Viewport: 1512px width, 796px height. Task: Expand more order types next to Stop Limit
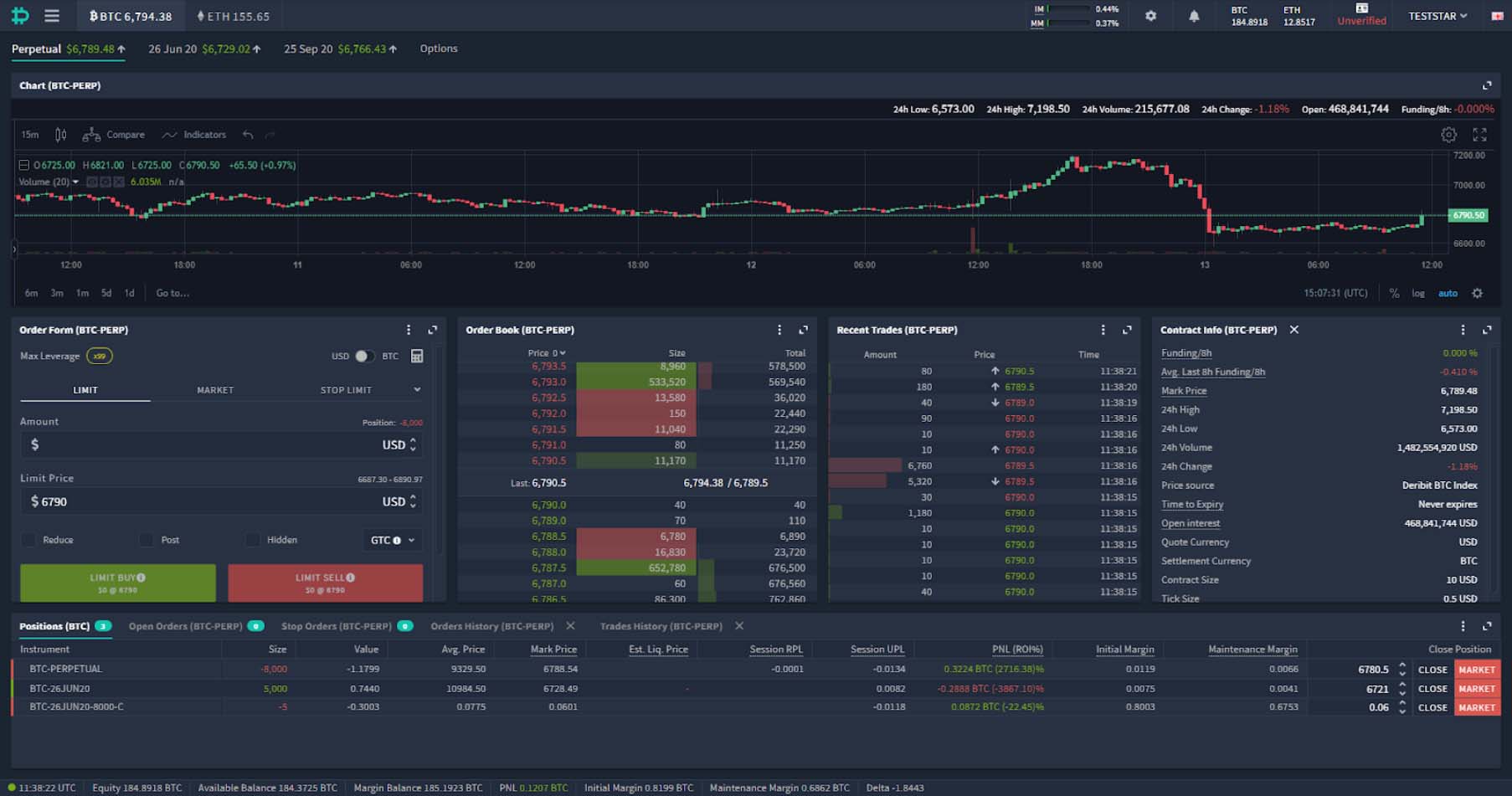(417, 389)
